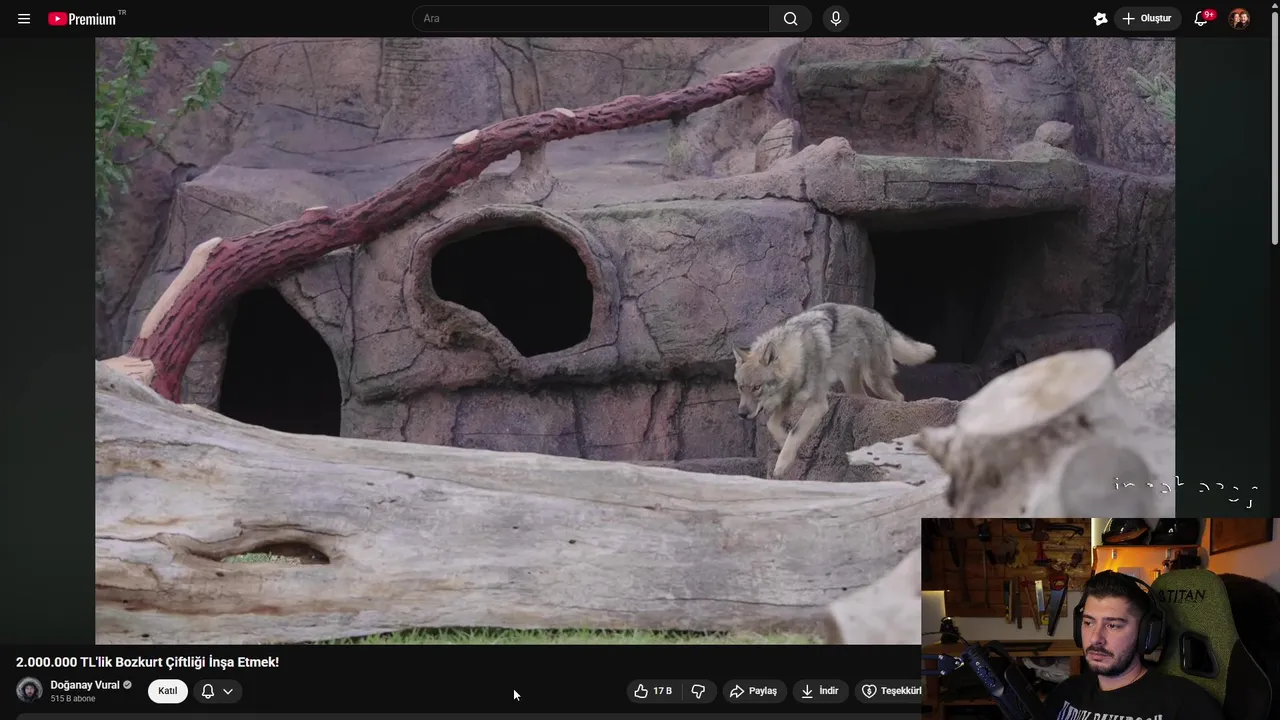This screenshot has width=1280, height=720.
Task: Click the Katıl join button
Action: [x=168, y=691]
